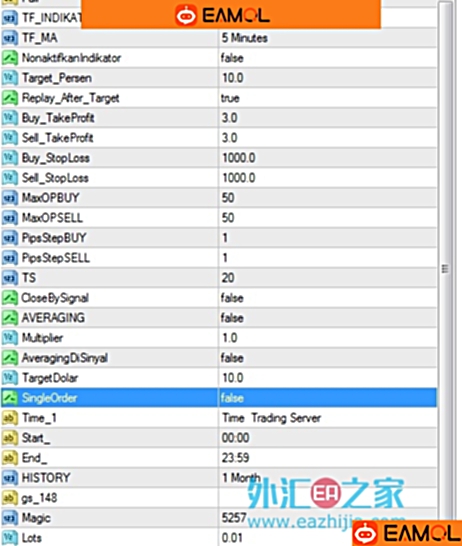The height and width of the screenshot is (546, 462).
Task: Toggle the SingleOrder false value
Action: (x=328, y=398)
